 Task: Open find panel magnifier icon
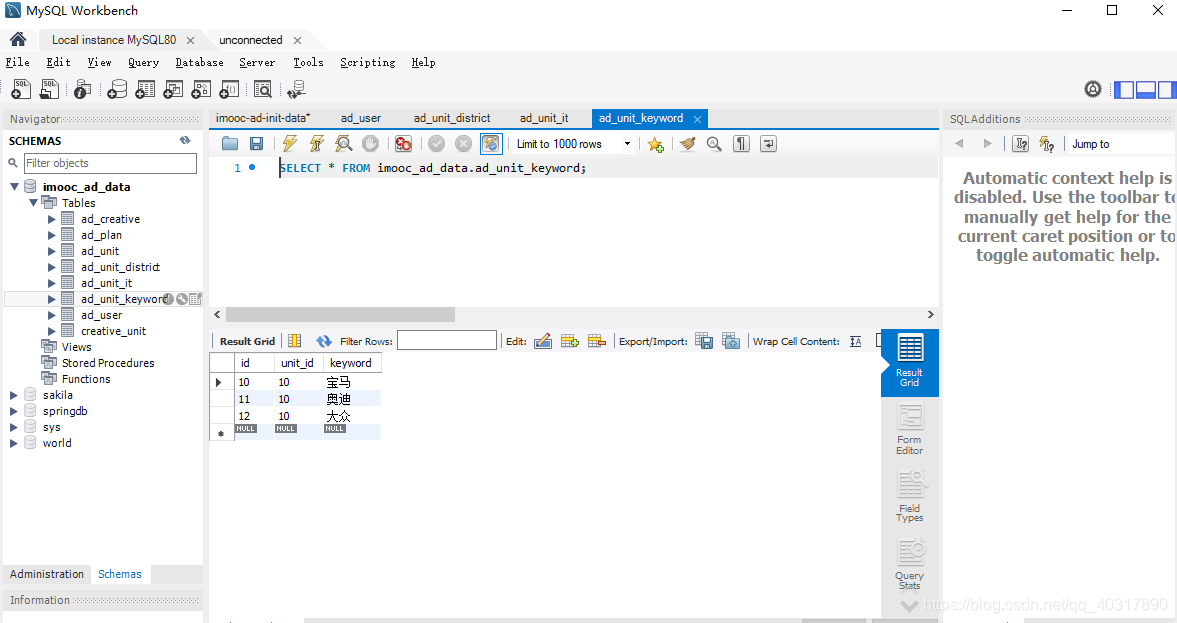click(x=714, y=143)
